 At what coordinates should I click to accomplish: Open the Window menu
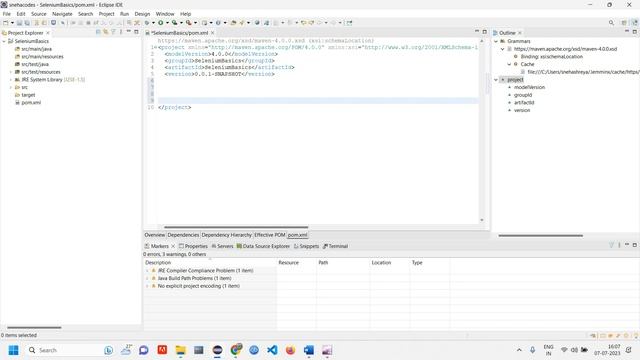[x=165, y=14]
